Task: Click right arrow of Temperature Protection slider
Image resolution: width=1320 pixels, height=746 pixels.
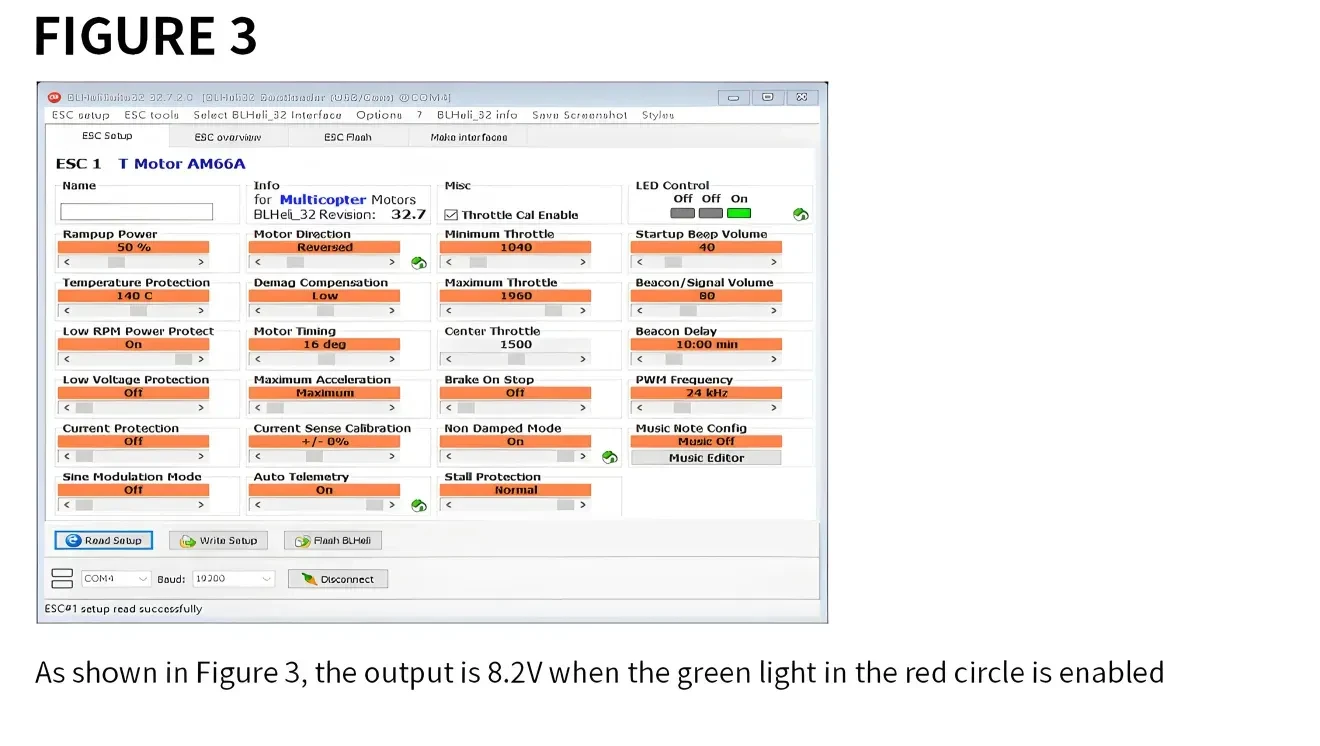Action: pos(201,310)
